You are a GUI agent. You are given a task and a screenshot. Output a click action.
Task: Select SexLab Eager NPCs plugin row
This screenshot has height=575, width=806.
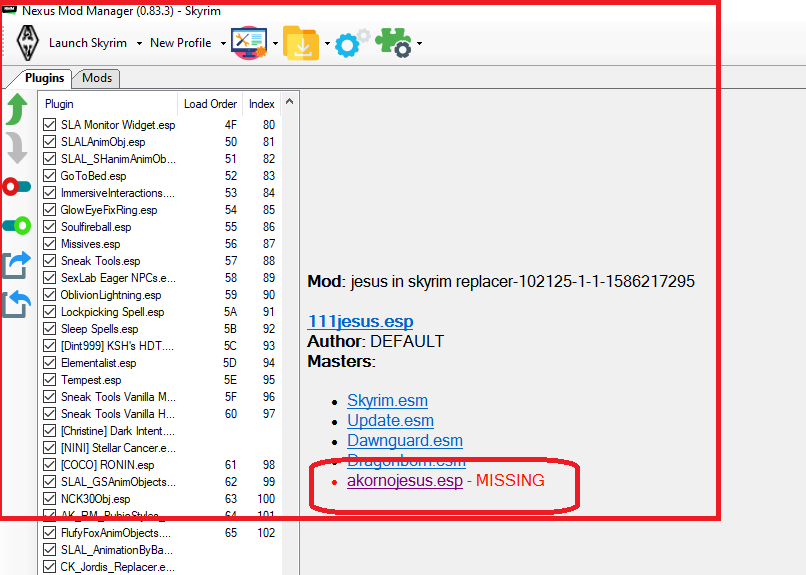(x=160, y=277)
